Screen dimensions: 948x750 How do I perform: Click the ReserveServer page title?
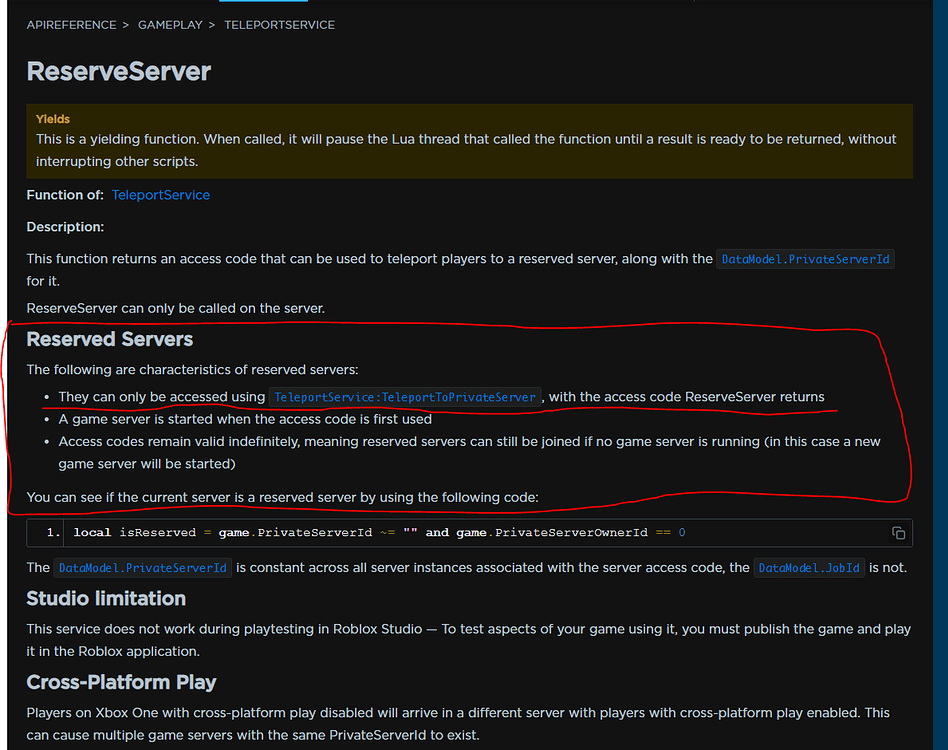pos(118,71)
